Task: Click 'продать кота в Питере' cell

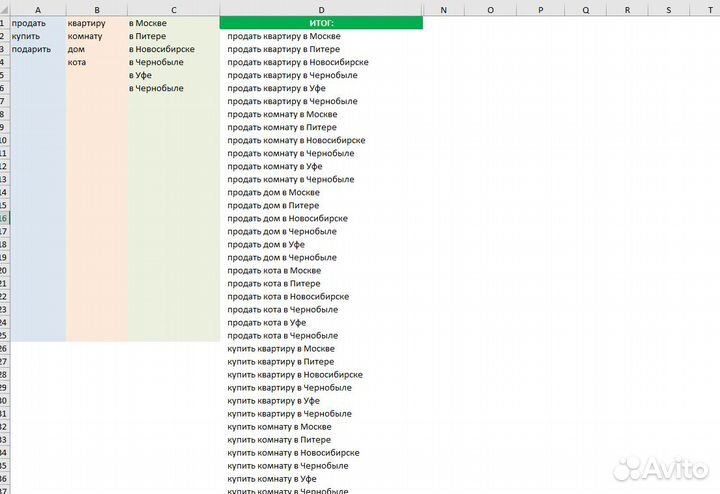Action: pos(321,283)
